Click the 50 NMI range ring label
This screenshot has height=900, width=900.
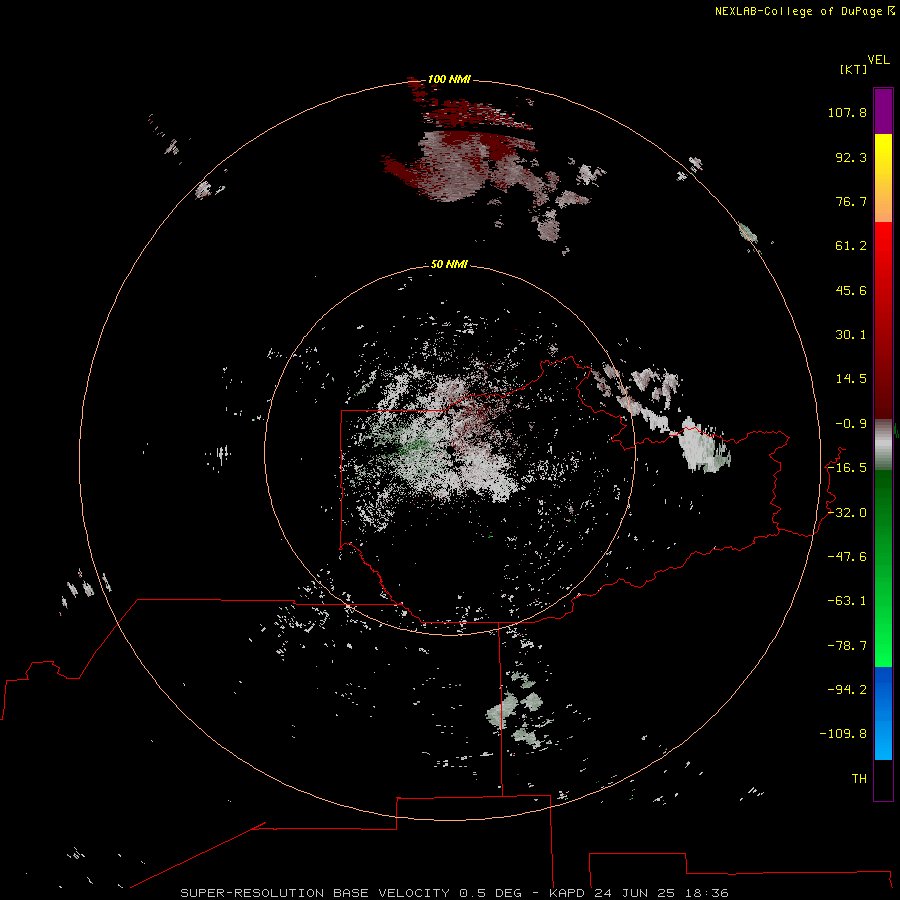coord(449,264)
